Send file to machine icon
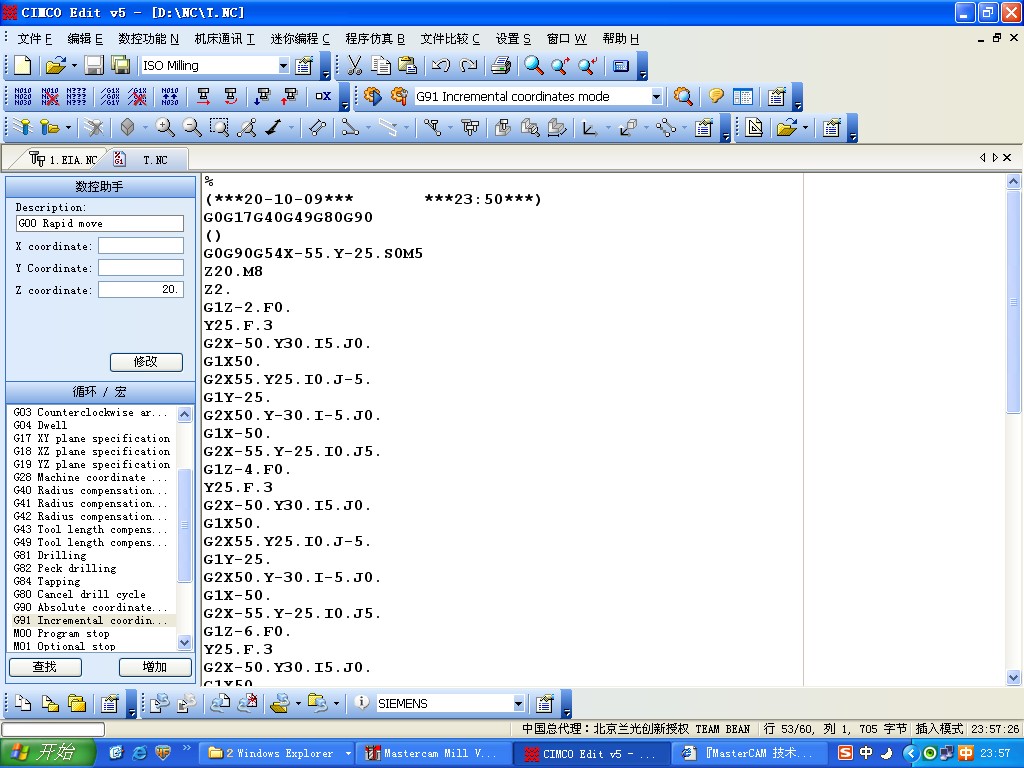The width and height of the screenshot is (1024, 768). pyautogui.click(x=159, y=703)
